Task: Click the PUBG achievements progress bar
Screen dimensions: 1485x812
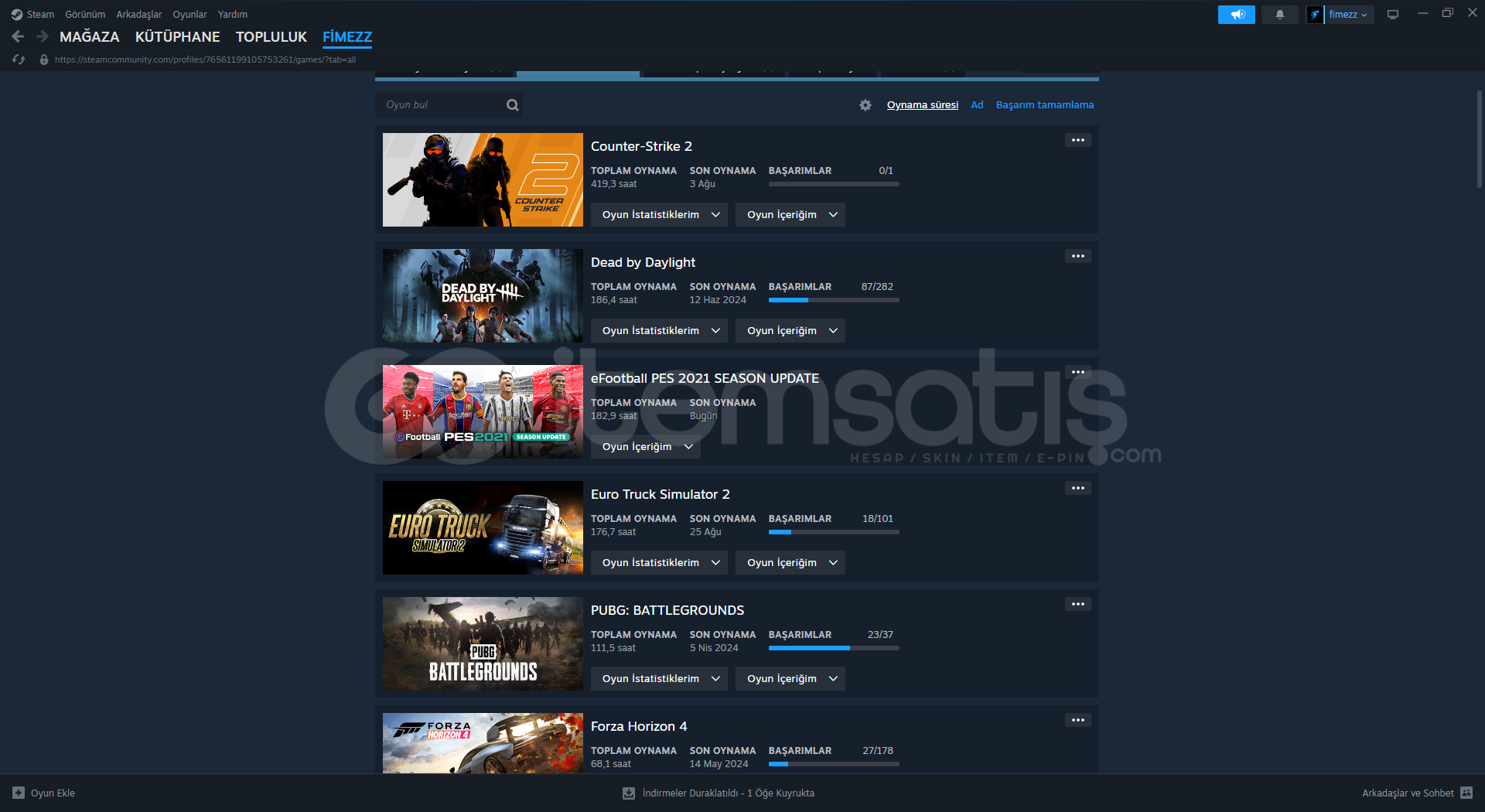Action: [834, 648]
